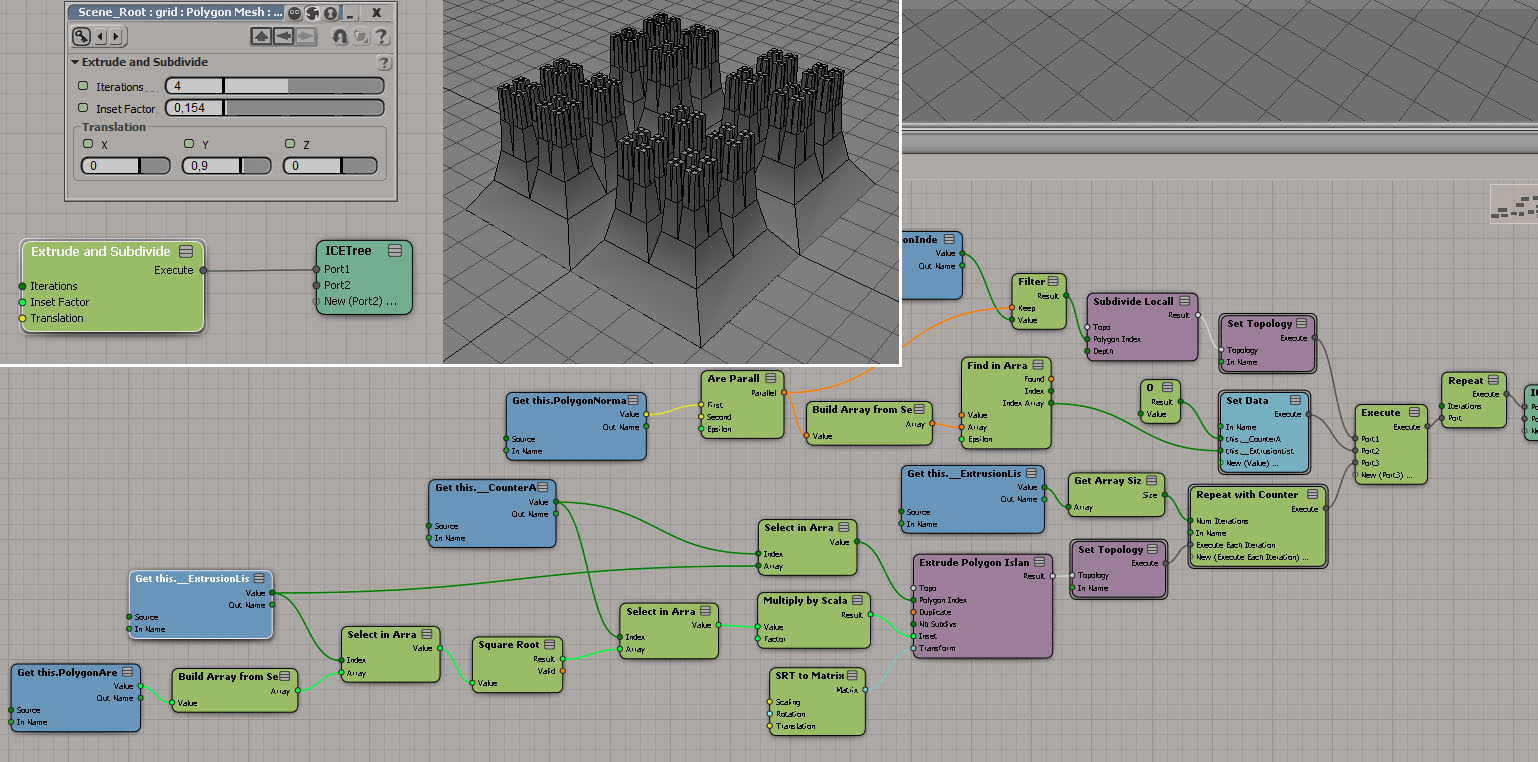The image size is (1538, 762).
Task: Click the next property page right arrow
Action: coord(115,37)
